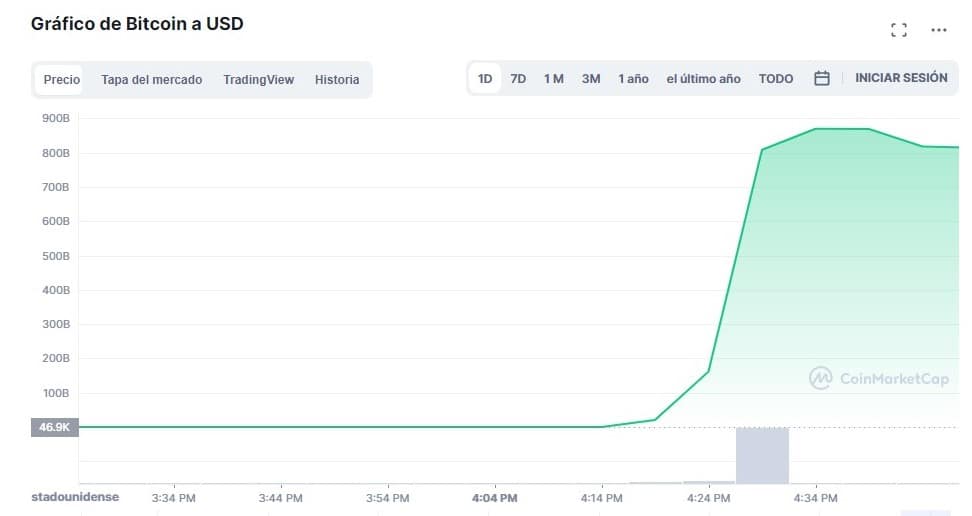Switch to the TradingView tab

[x=258, y=79]
